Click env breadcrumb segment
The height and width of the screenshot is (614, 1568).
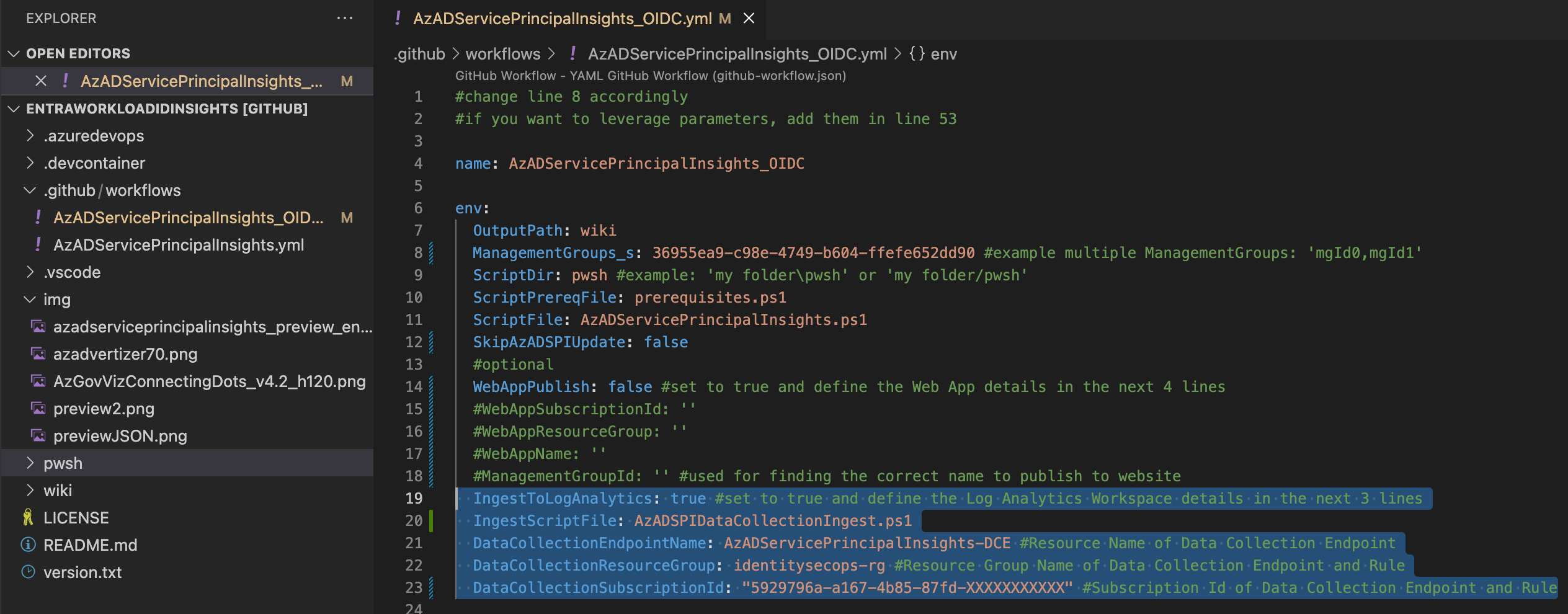click(x=943, y=54)
